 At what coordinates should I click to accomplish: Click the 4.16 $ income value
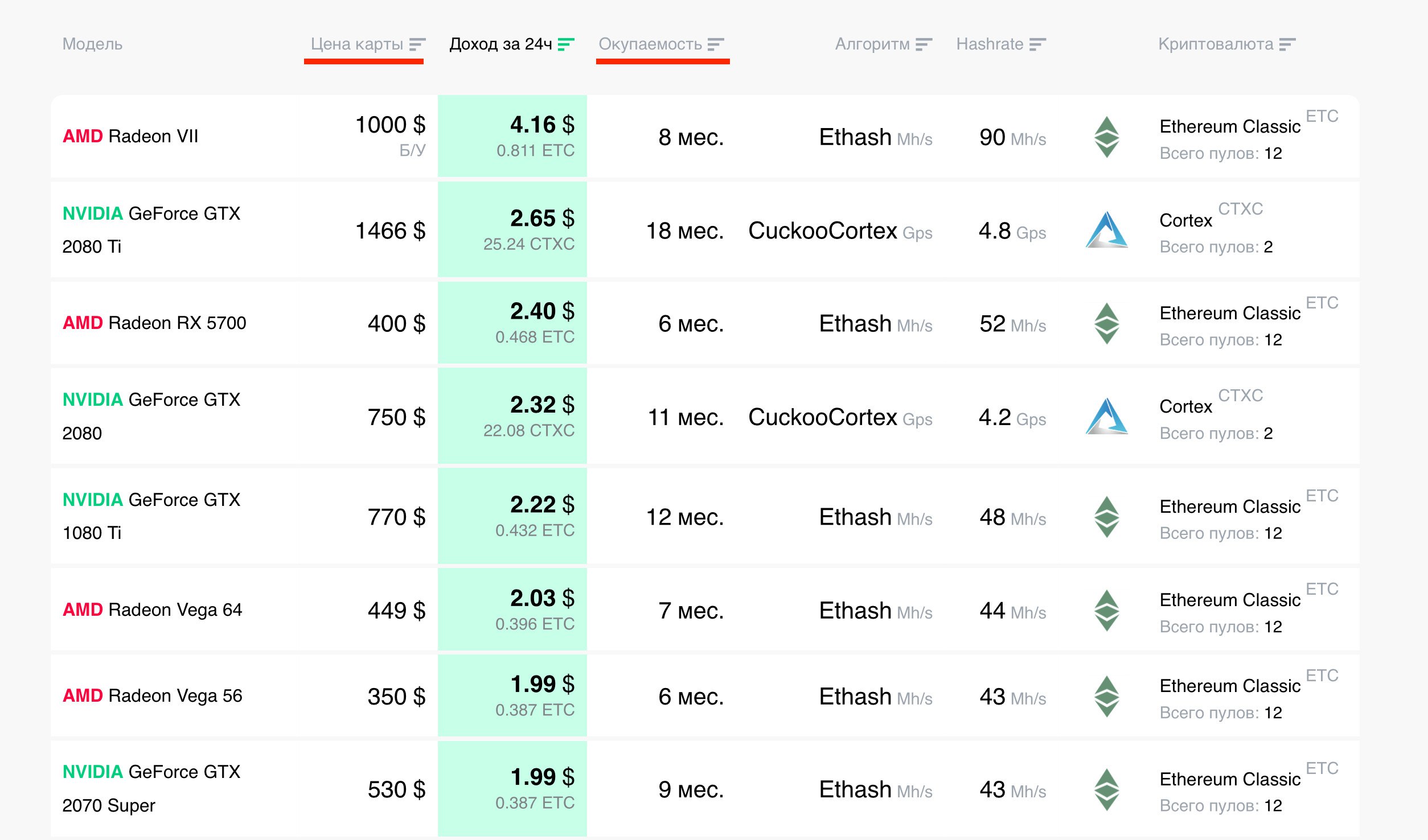542,125
